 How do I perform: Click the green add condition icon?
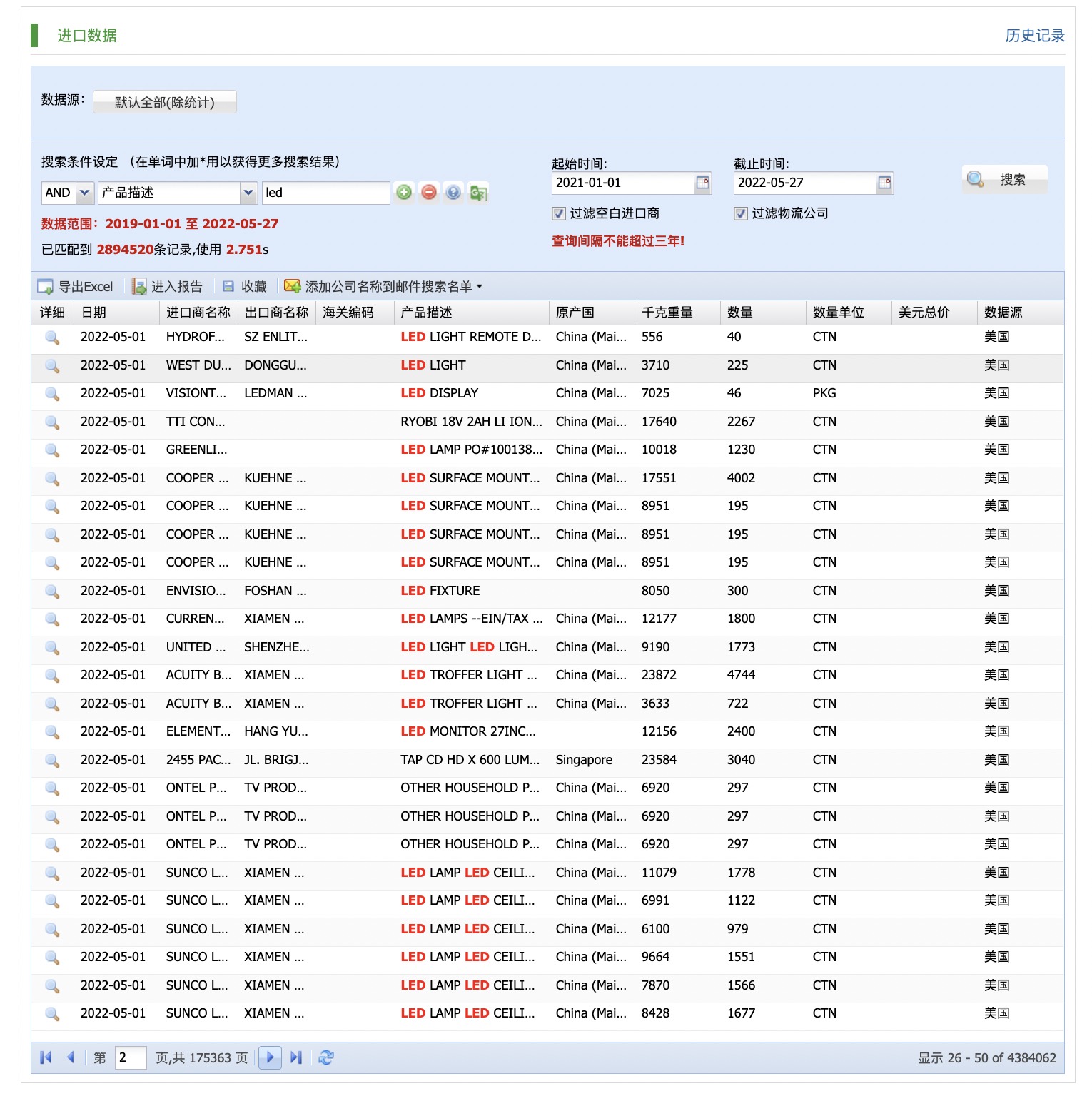(404, 193)
